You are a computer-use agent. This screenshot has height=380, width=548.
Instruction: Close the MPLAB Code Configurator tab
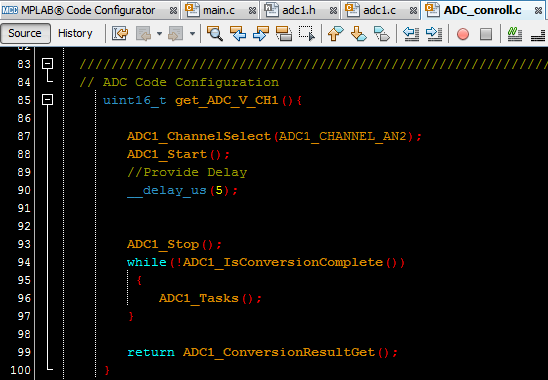173,11
